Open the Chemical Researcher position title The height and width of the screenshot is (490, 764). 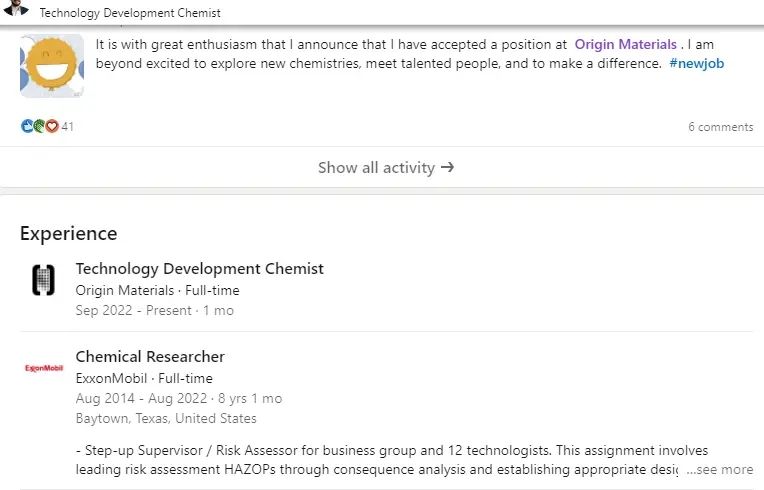coord(150,357)
